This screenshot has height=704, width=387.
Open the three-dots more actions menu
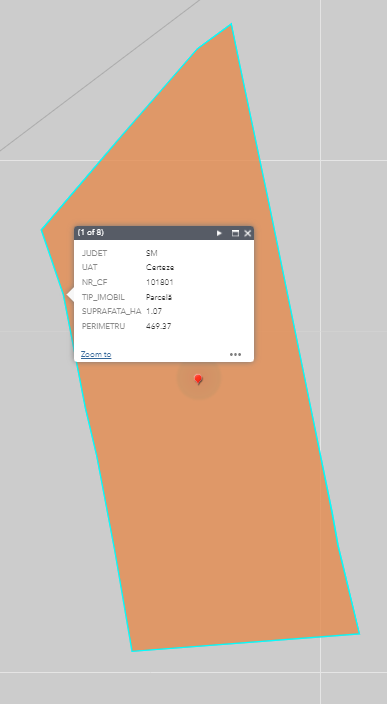pyautogui.click(x=235, y=354)
